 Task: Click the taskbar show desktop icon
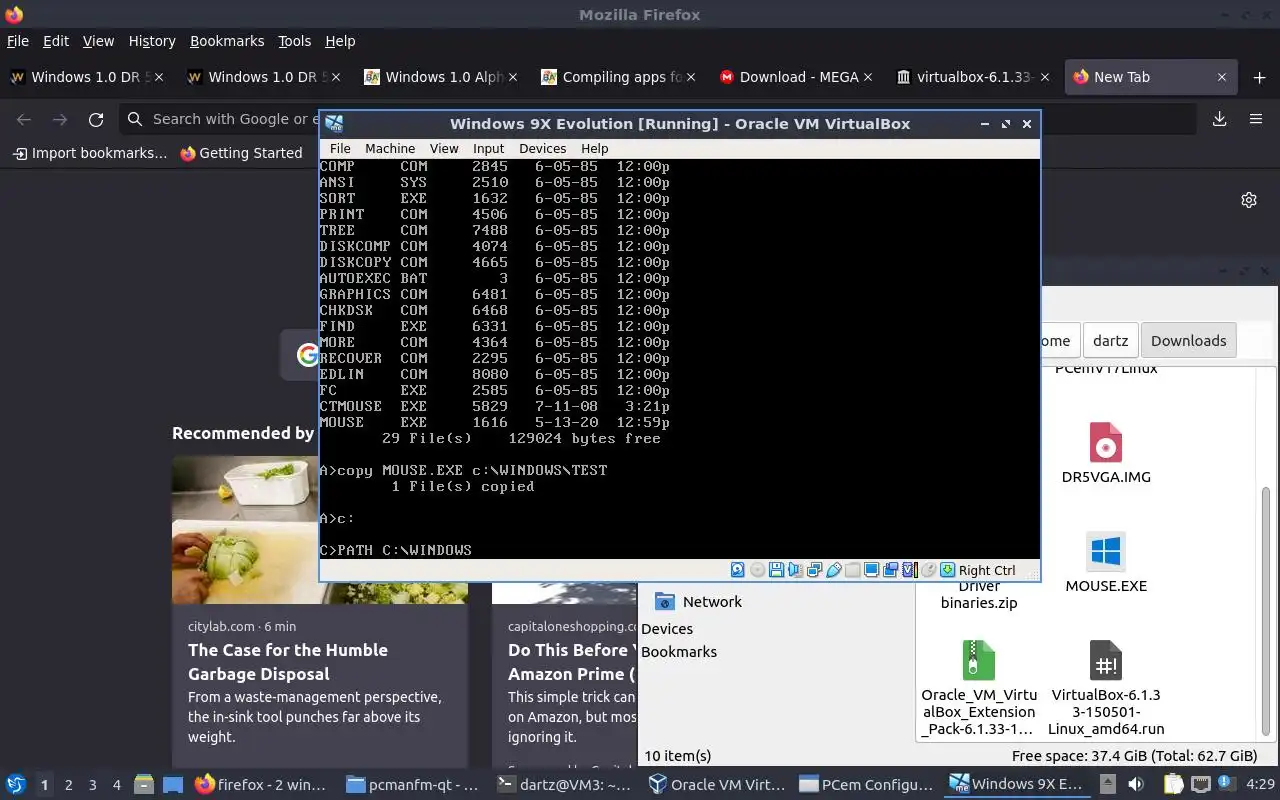click(173, 785)
